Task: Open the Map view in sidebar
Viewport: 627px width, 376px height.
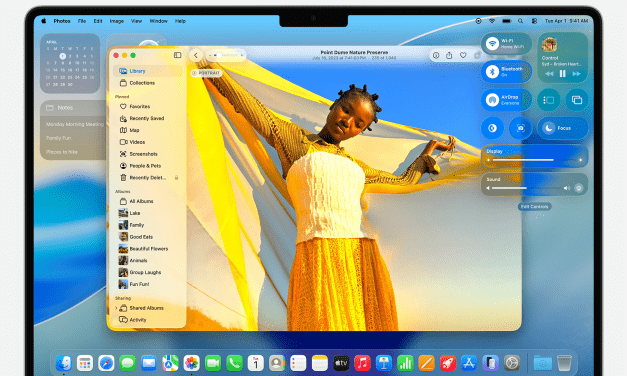Action: [130, 130]
